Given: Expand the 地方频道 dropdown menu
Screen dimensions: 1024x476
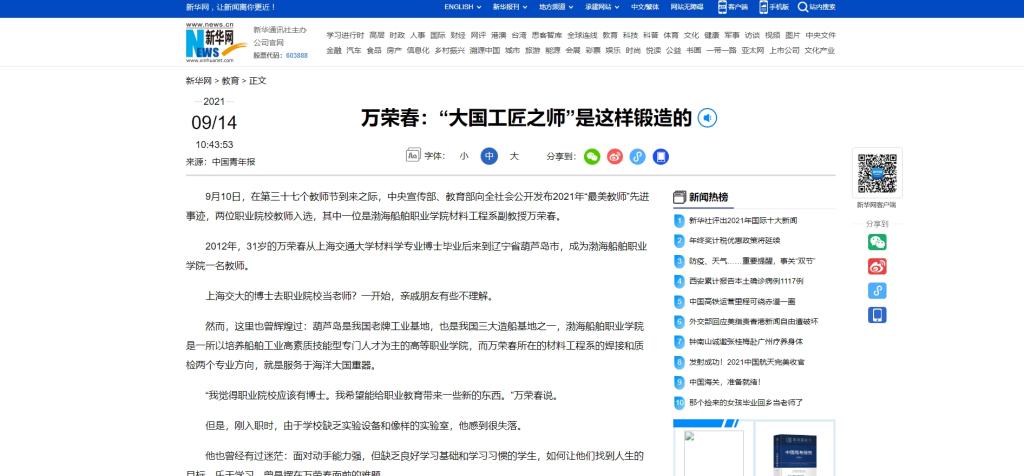Looking at the screenshot, I should pyautogui.click(x=556, y=7).
